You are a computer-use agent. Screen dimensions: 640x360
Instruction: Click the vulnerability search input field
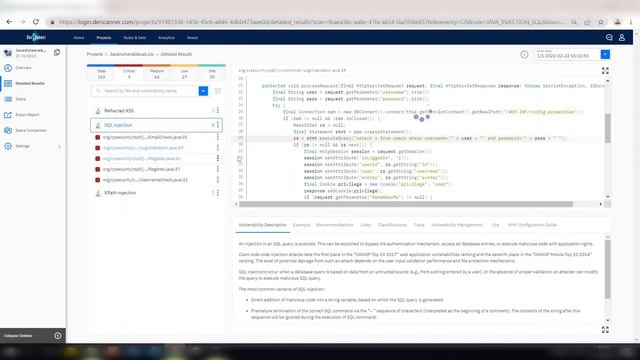coord(145,91)
